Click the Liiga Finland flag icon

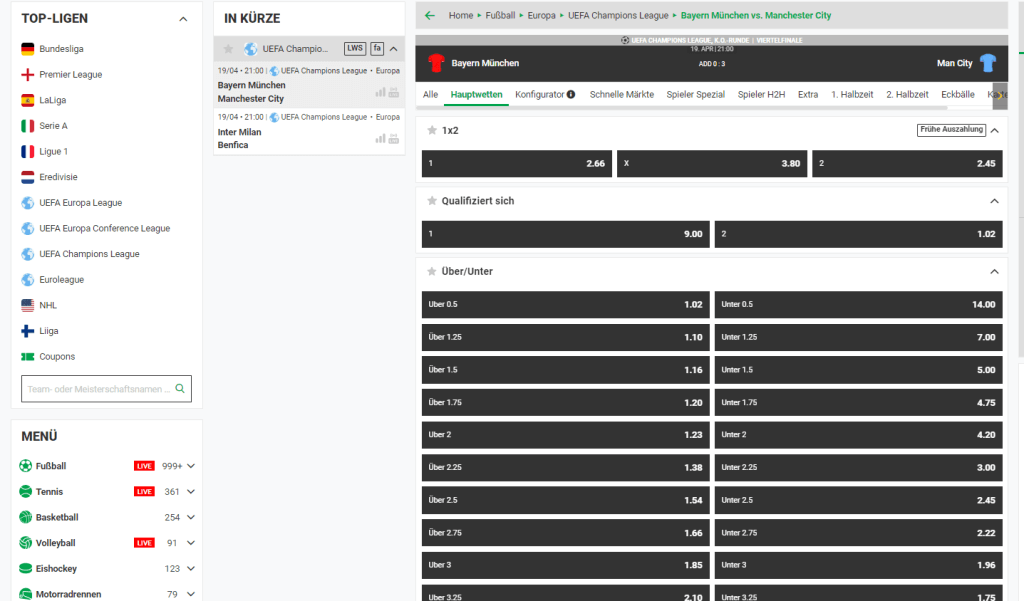[x=27, y=331]
